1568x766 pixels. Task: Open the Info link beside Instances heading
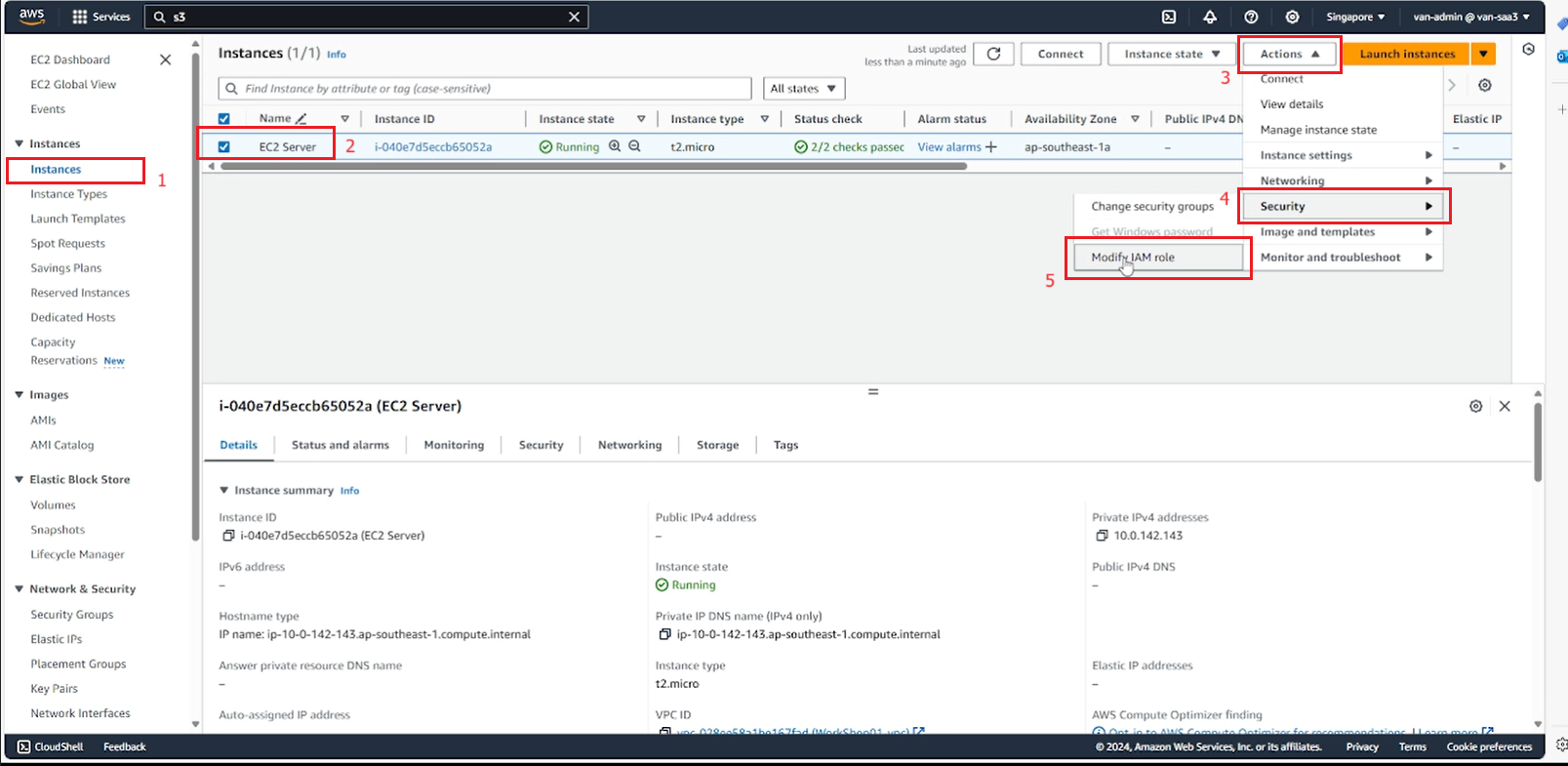337,55
